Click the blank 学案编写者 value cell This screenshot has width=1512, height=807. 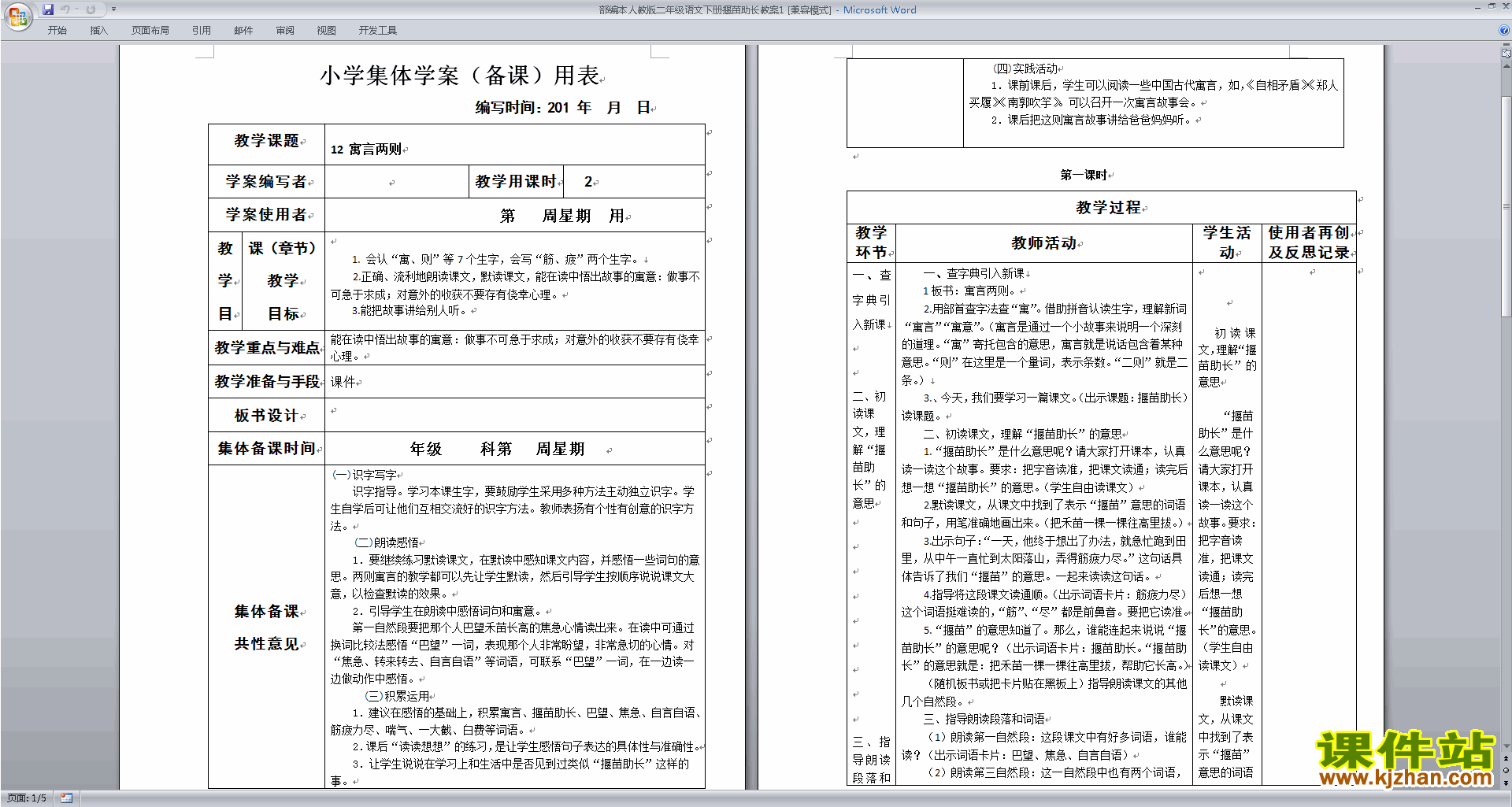(x=397, y=182)
